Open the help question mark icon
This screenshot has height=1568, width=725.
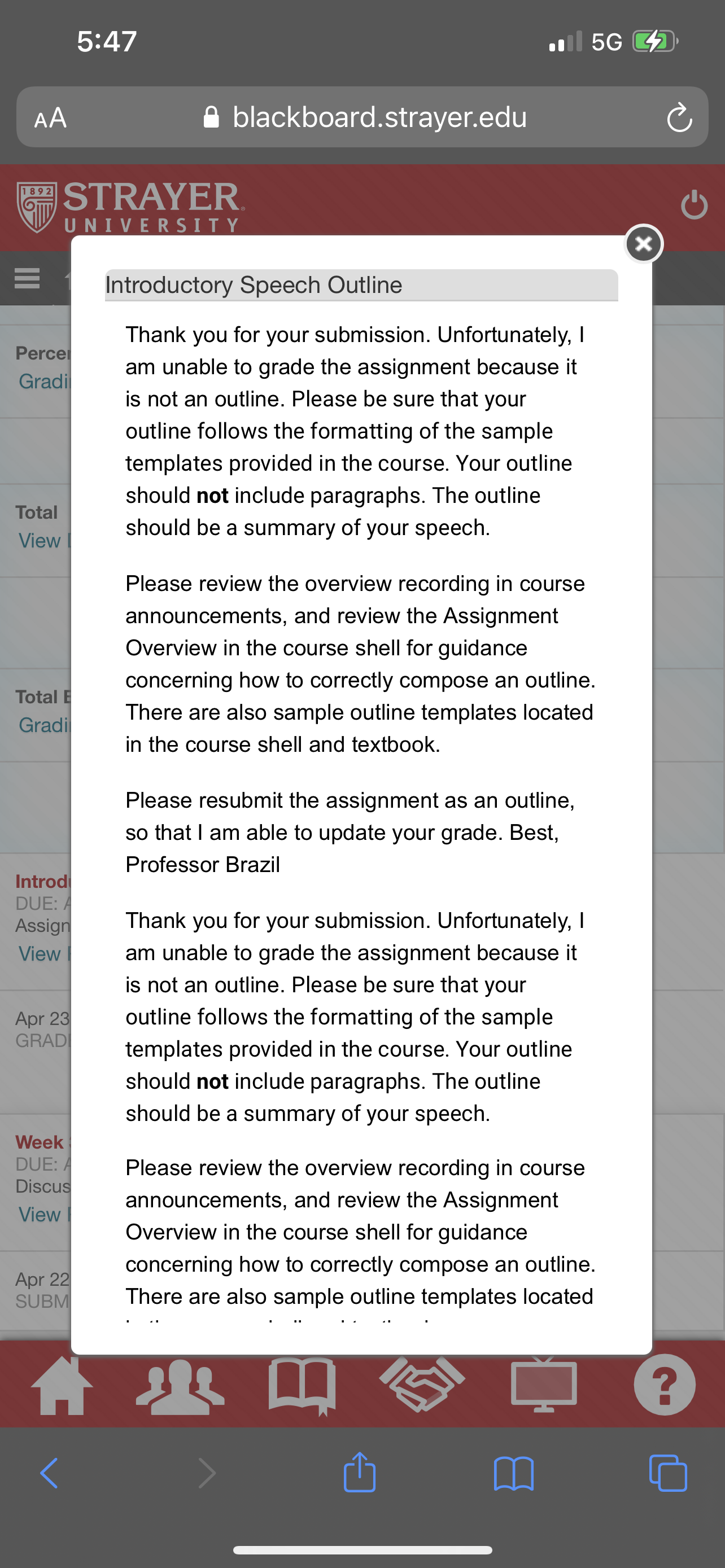point(664,1385)
